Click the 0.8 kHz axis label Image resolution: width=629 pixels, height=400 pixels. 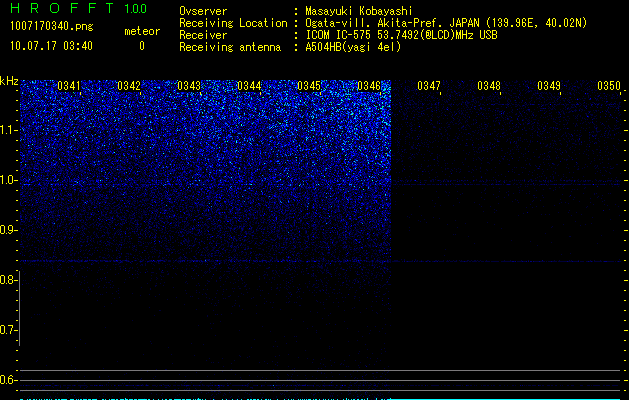(x=8, y=280)
